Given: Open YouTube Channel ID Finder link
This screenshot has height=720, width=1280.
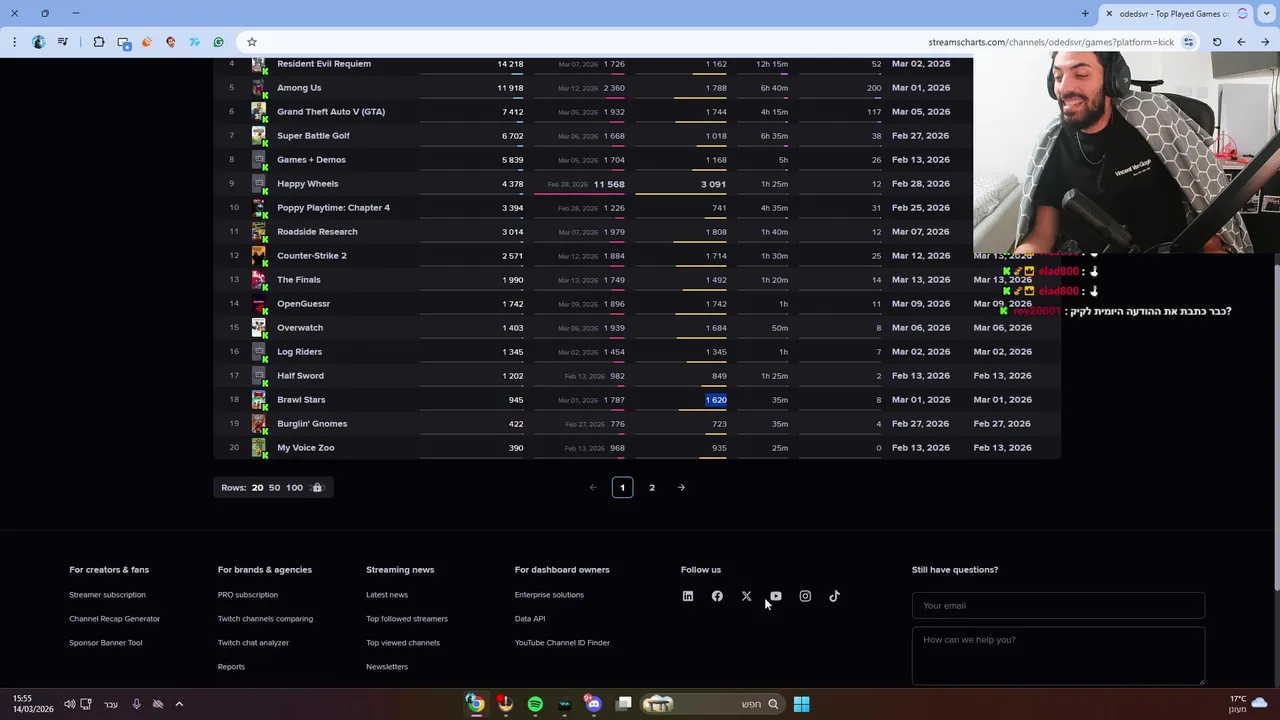Looking at the screenshot, I should tap(562, 643).
